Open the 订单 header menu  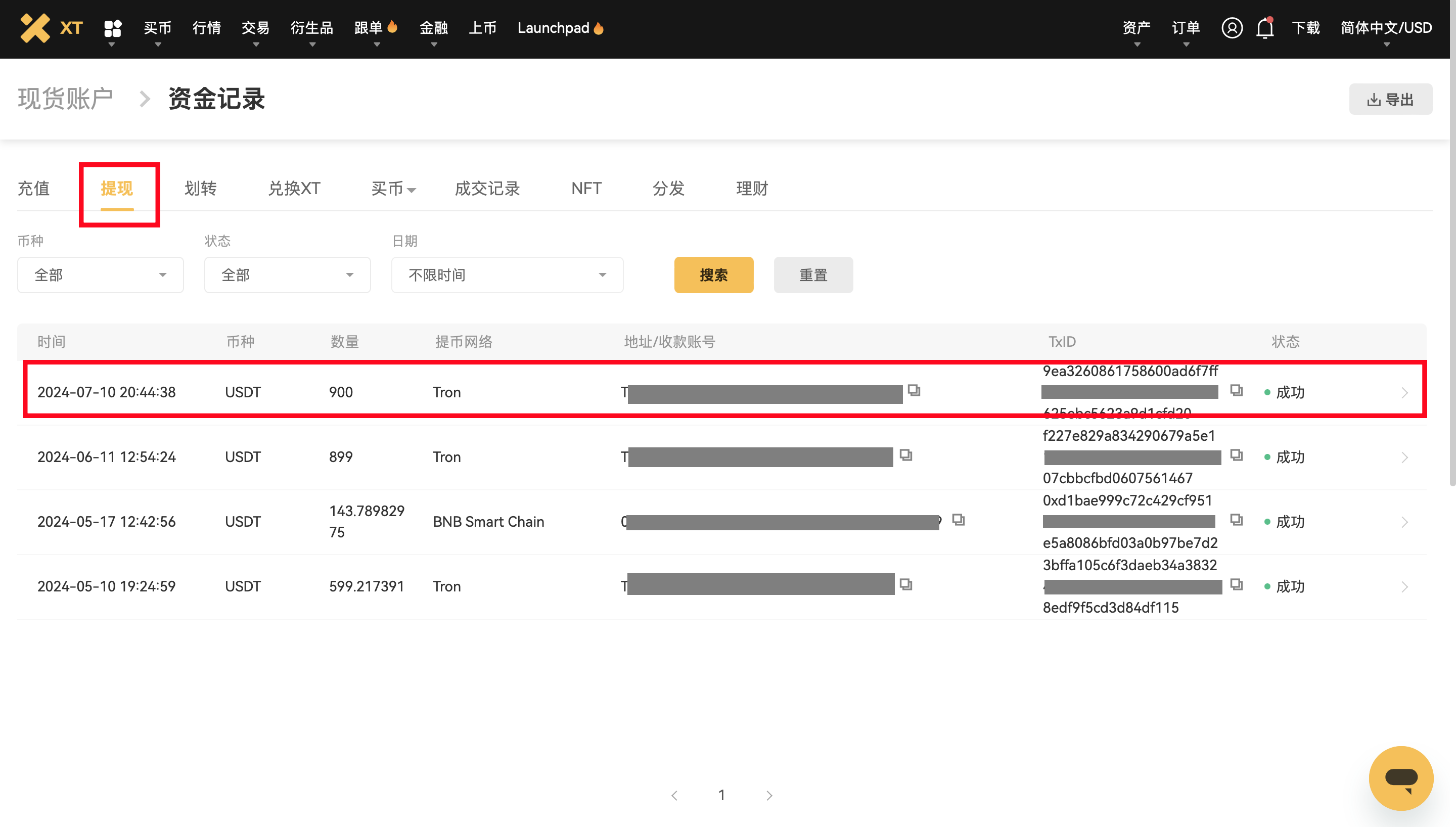point(1186,28)
